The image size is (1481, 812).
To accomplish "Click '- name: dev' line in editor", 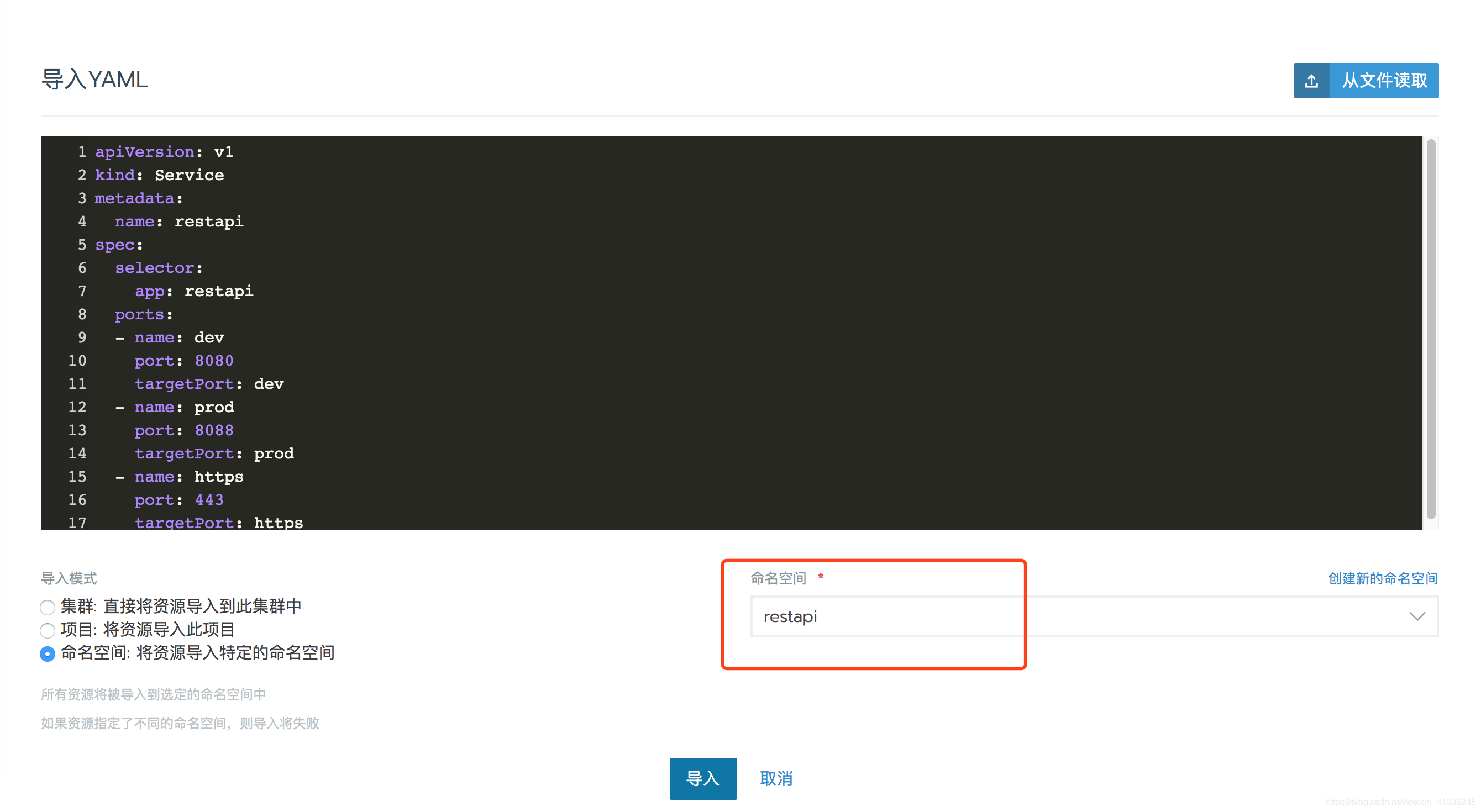I will [x=169, y=338].
